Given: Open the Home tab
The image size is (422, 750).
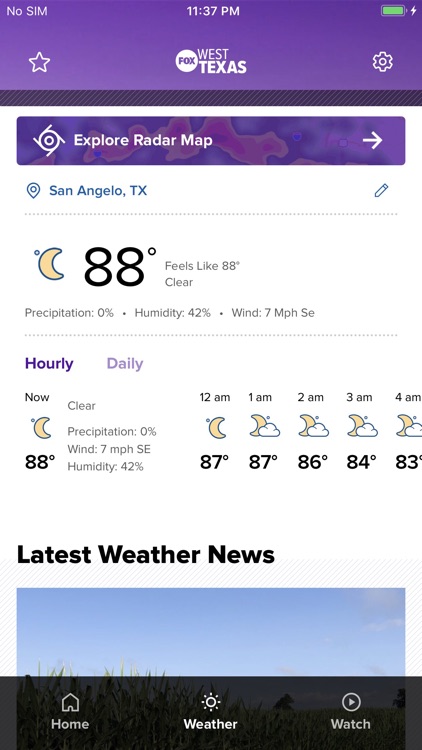Looking at the screenshot, I should [70, 712].
